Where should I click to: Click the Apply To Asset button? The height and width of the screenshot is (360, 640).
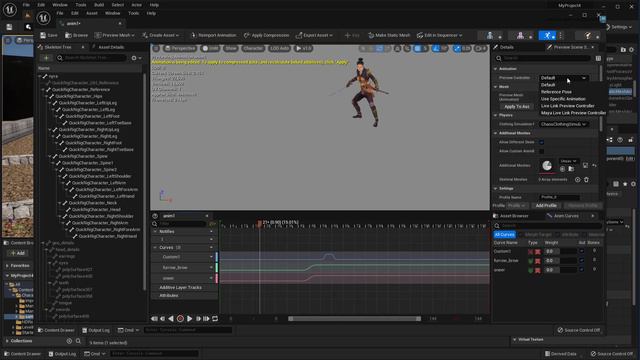(x=517, y=107)
